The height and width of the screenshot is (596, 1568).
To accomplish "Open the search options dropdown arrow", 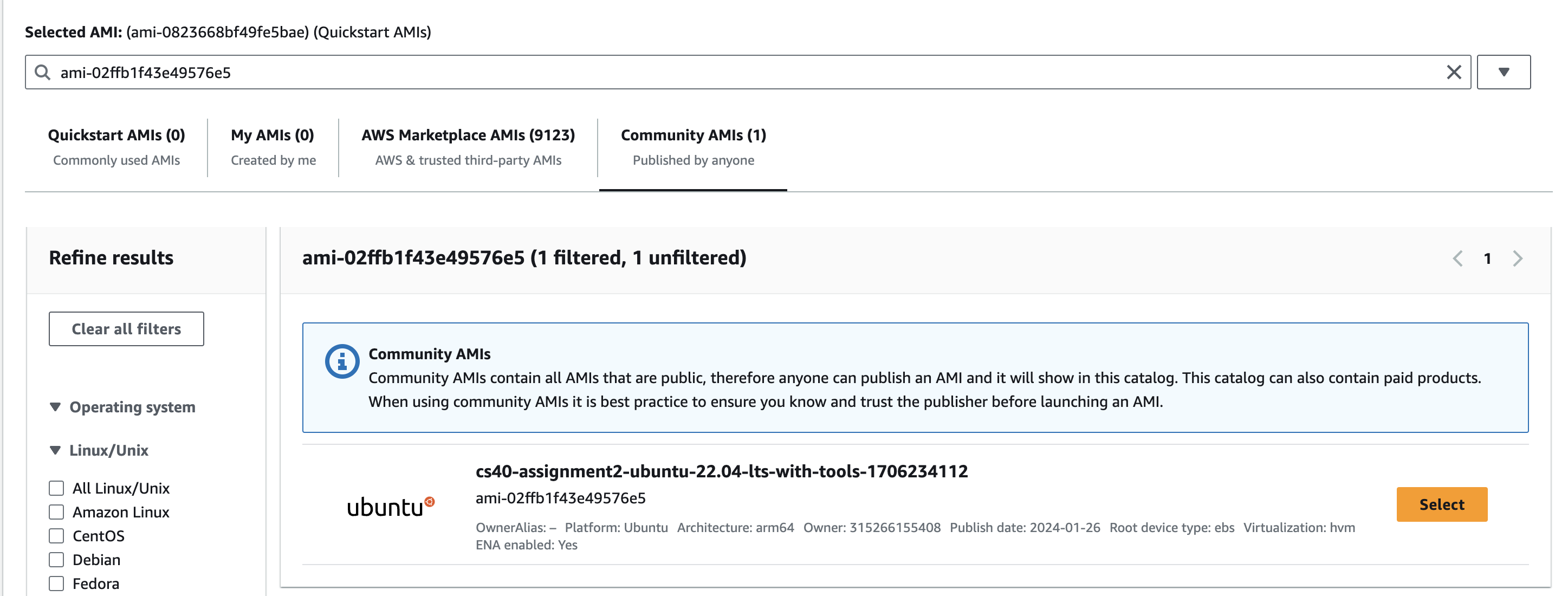I will 1503,73.
